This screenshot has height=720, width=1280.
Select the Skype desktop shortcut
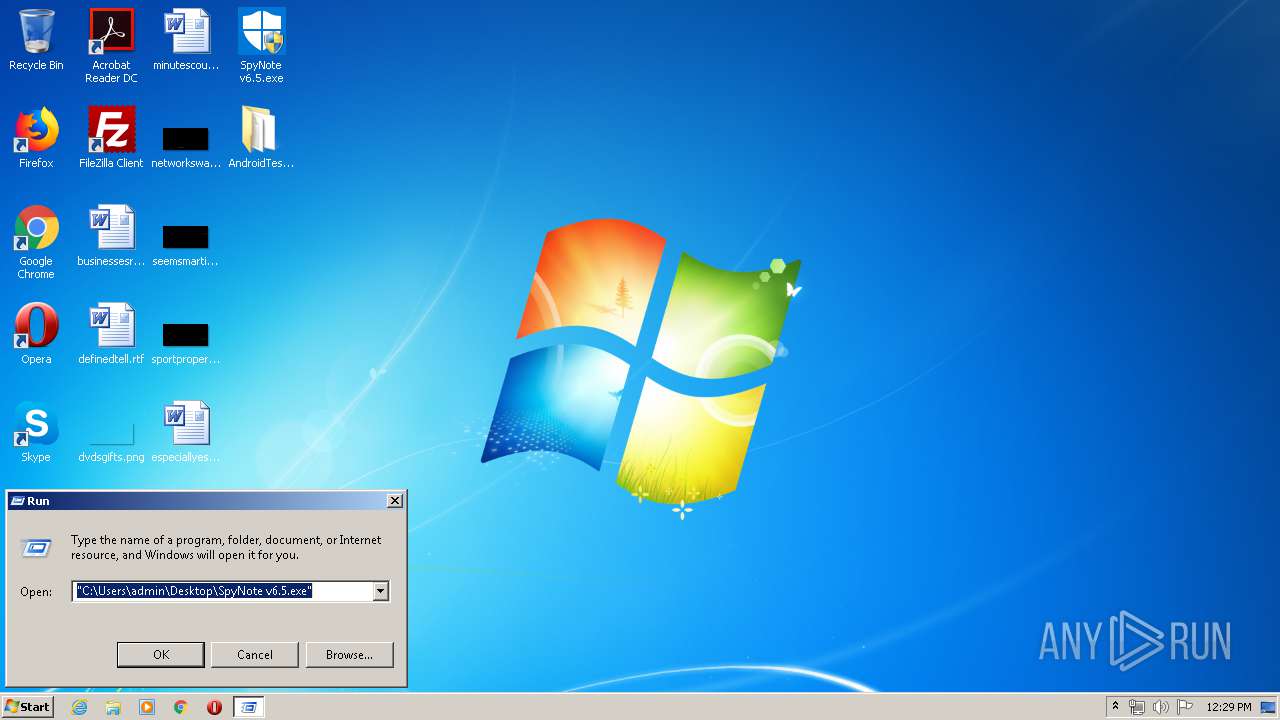click(36, 432)
